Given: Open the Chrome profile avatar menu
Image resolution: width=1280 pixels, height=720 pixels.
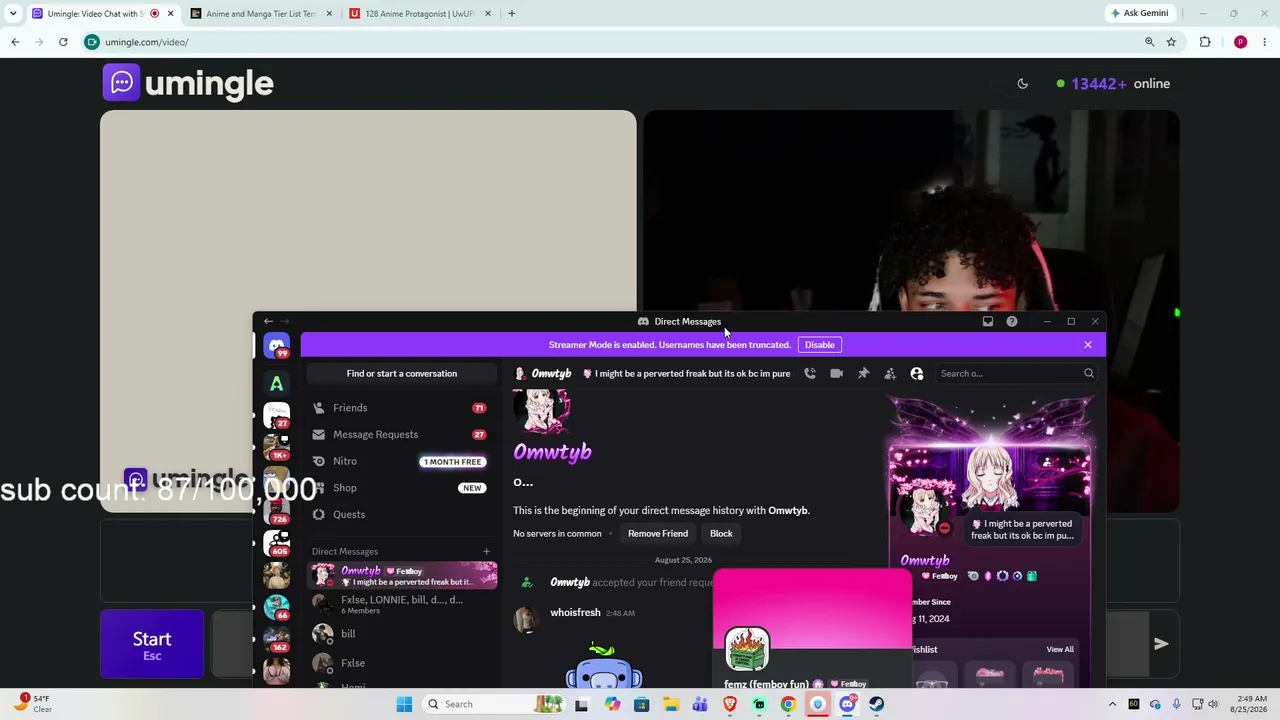Looking at the screenshot, I should point(1240,42).
